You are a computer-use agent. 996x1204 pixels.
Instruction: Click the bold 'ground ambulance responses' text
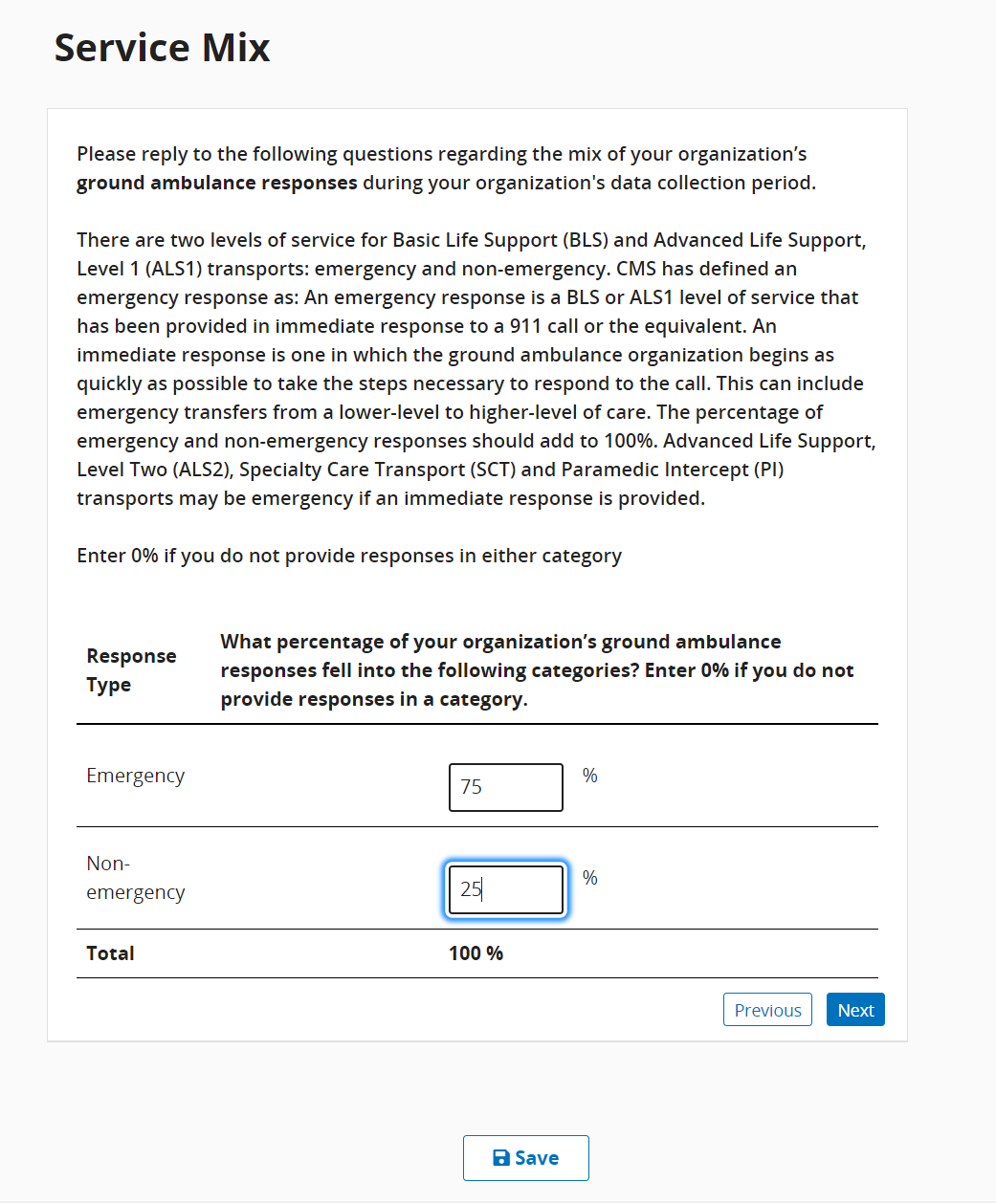click(x=216, y=183)
